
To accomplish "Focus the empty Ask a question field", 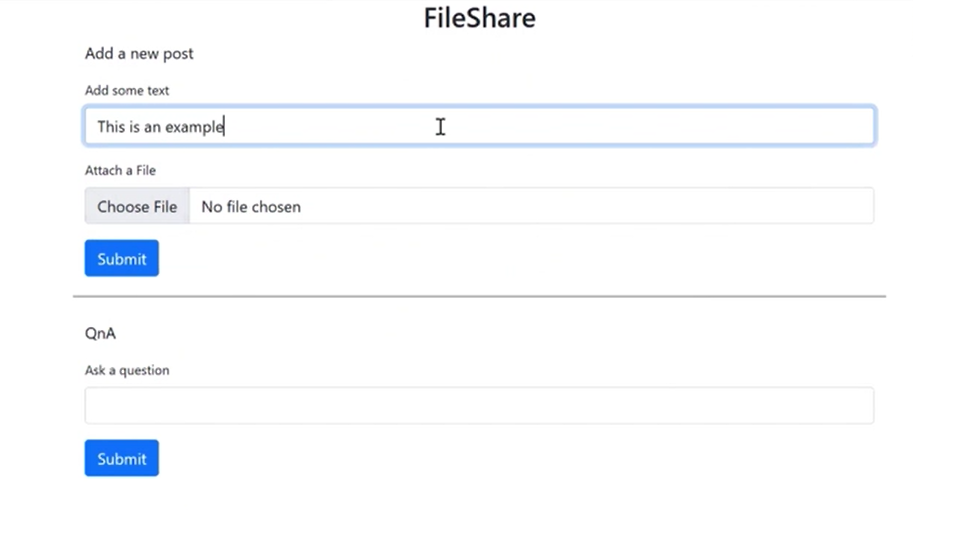I will click(x=479, y=406).
